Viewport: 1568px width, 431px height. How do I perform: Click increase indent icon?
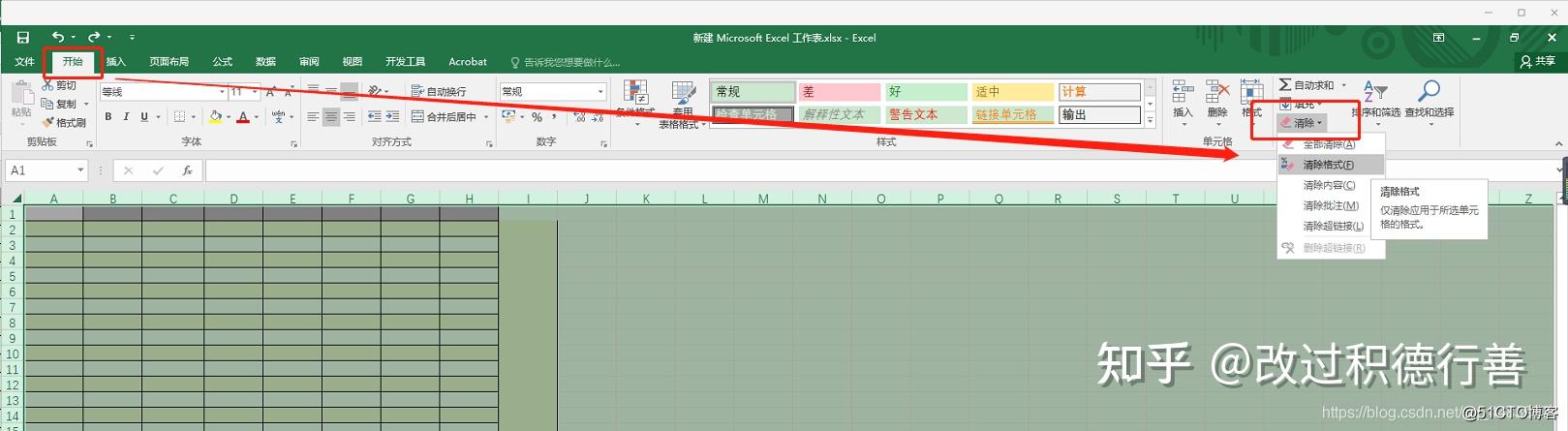point(392,116)
